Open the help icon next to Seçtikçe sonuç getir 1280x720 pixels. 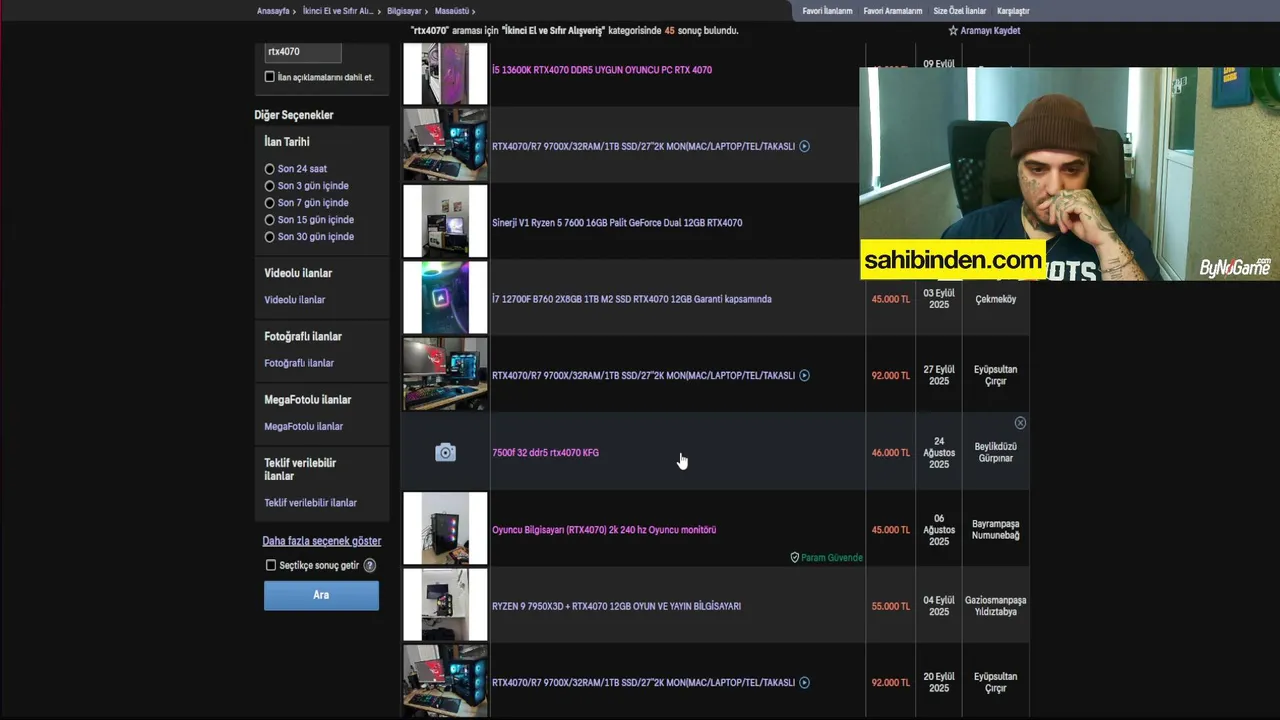pos(370,566)
